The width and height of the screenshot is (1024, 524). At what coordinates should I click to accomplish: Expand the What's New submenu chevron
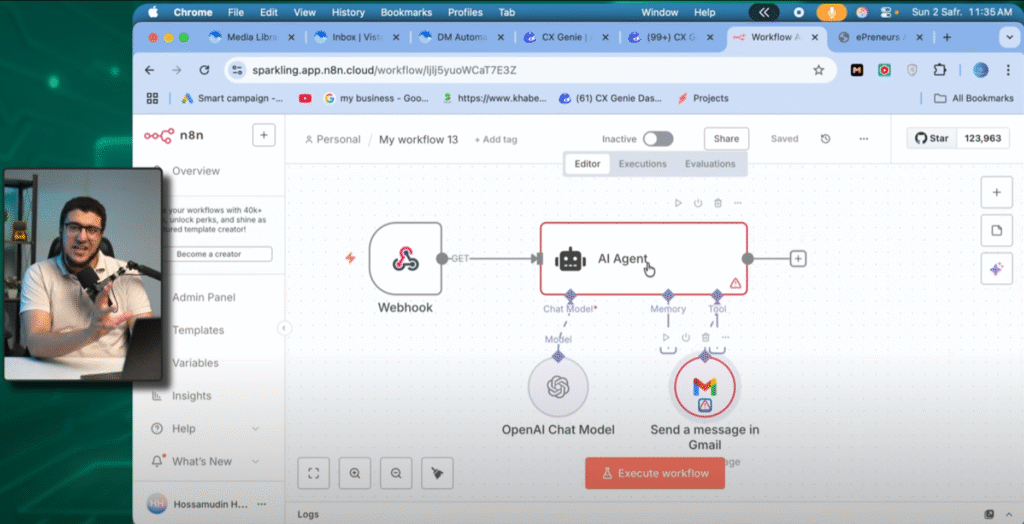[x=255, y=461]
